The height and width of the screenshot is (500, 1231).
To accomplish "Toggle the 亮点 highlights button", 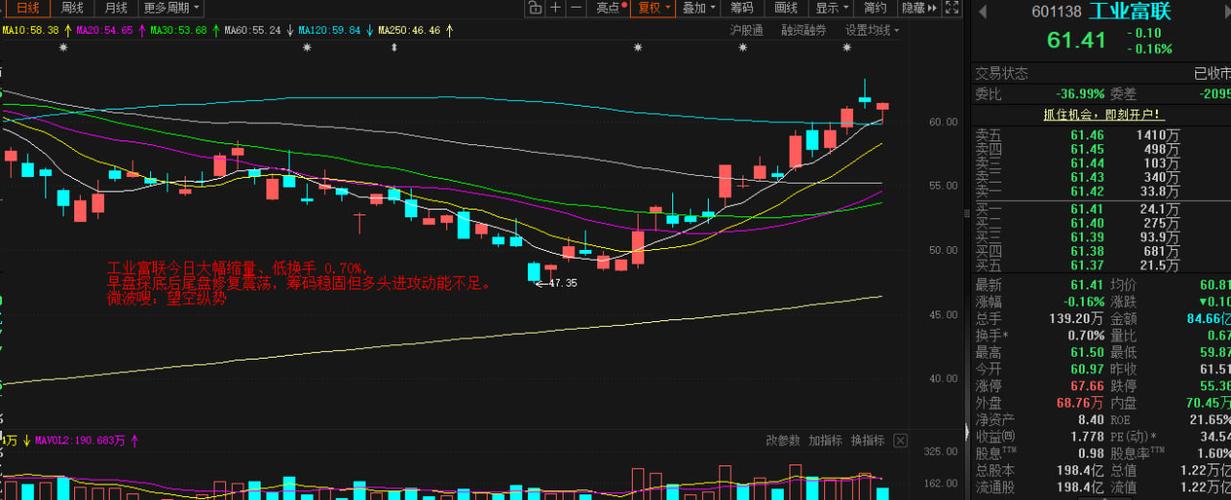I will point(611,8).
